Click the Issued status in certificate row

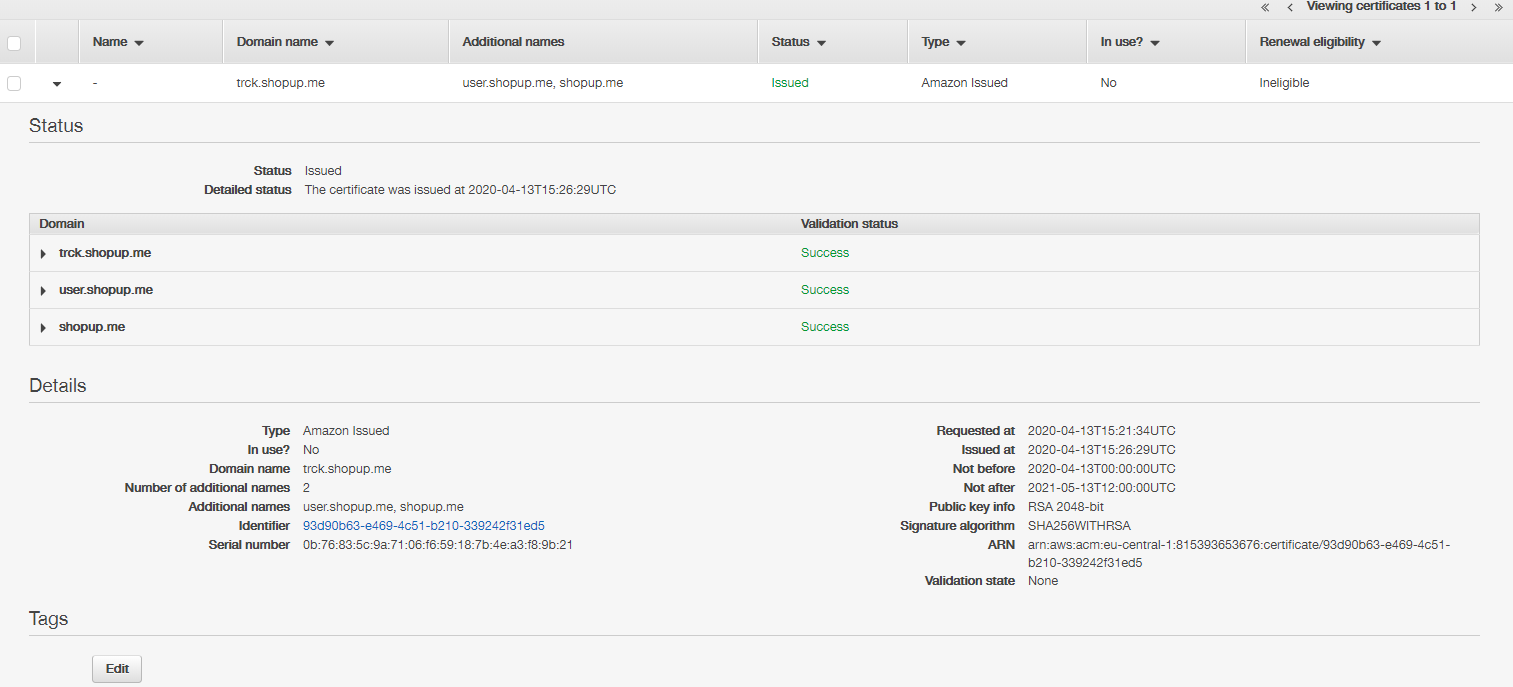point(790,83)
